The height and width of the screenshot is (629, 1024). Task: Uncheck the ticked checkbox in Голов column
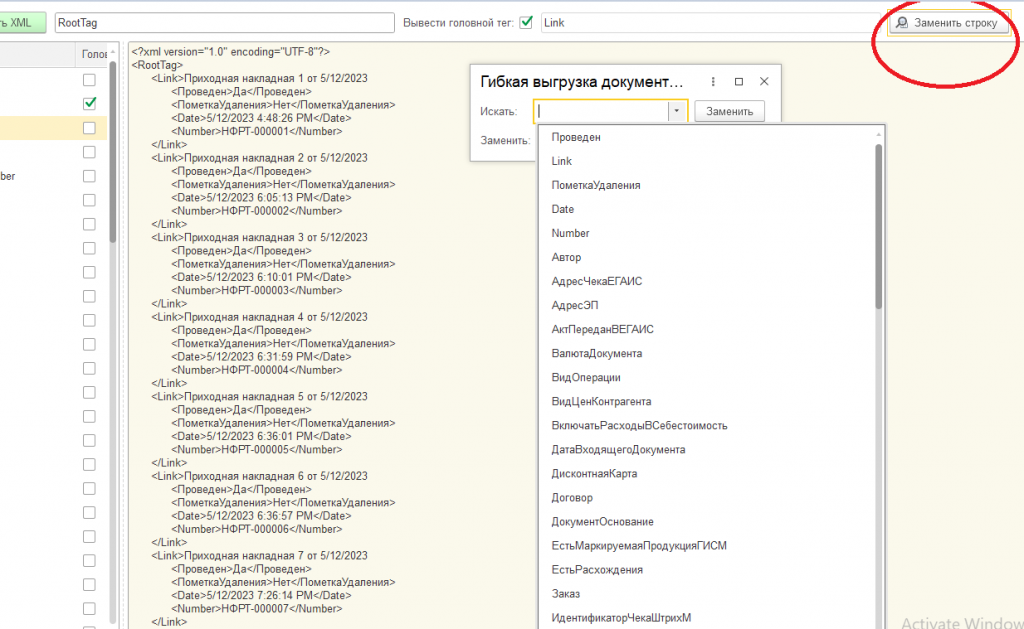90,103
